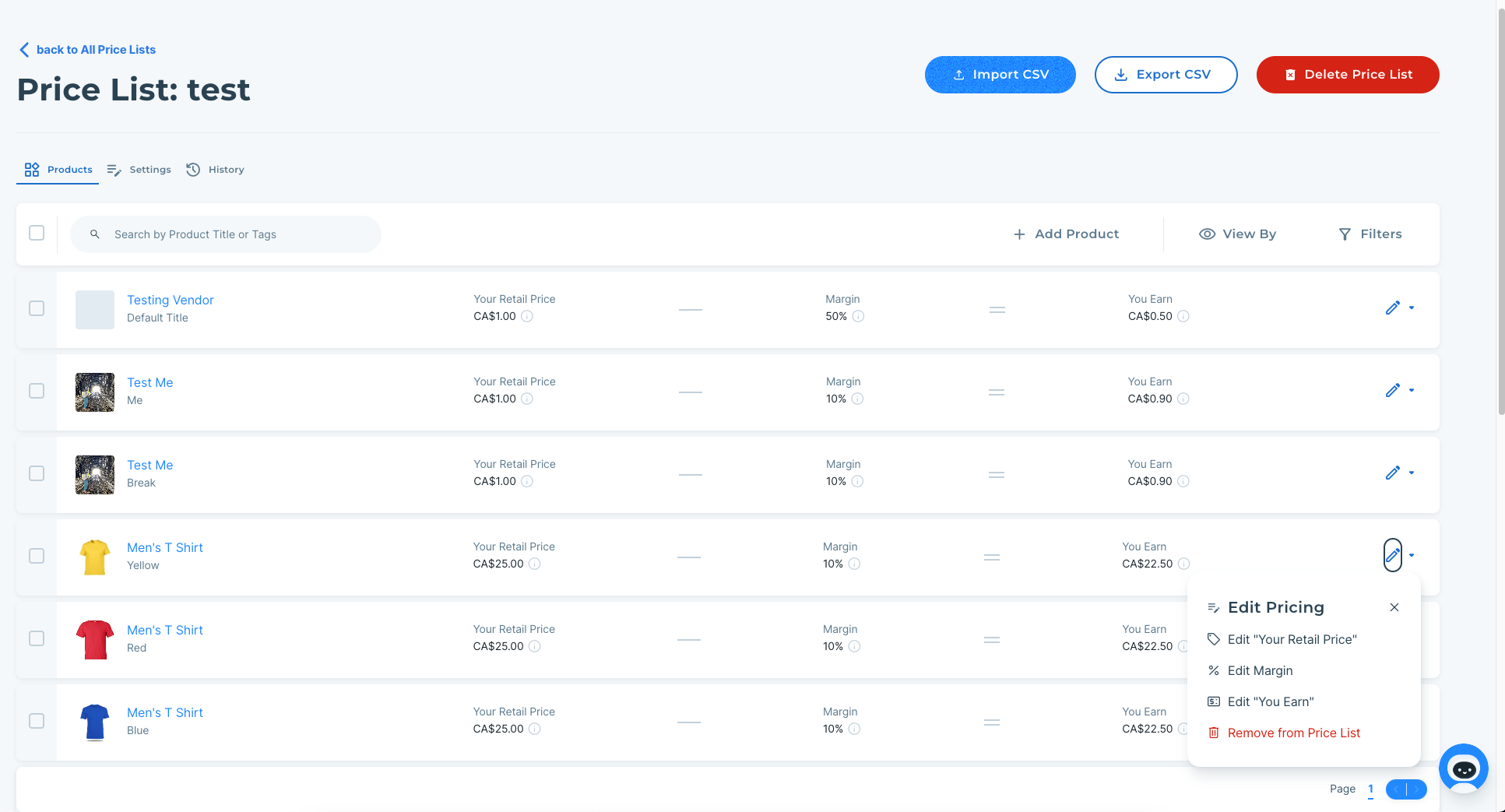1505x812 pixels.
Task: Click info icon beside Yellow shirt's CA$25.00 price
Action: tap(535, 564)
